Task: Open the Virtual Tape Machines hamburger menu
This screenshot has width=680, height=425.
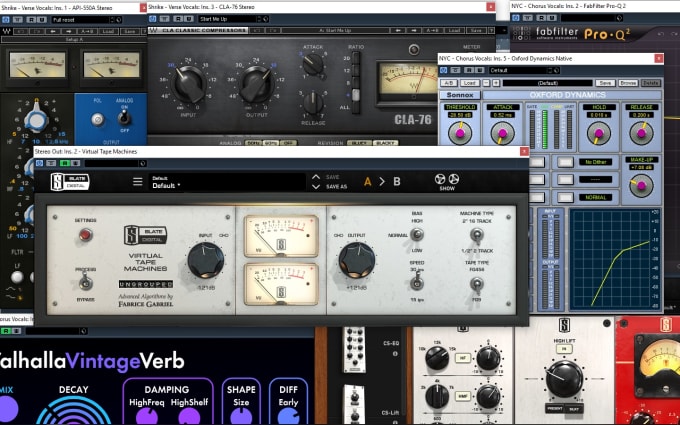Action: 137,181
